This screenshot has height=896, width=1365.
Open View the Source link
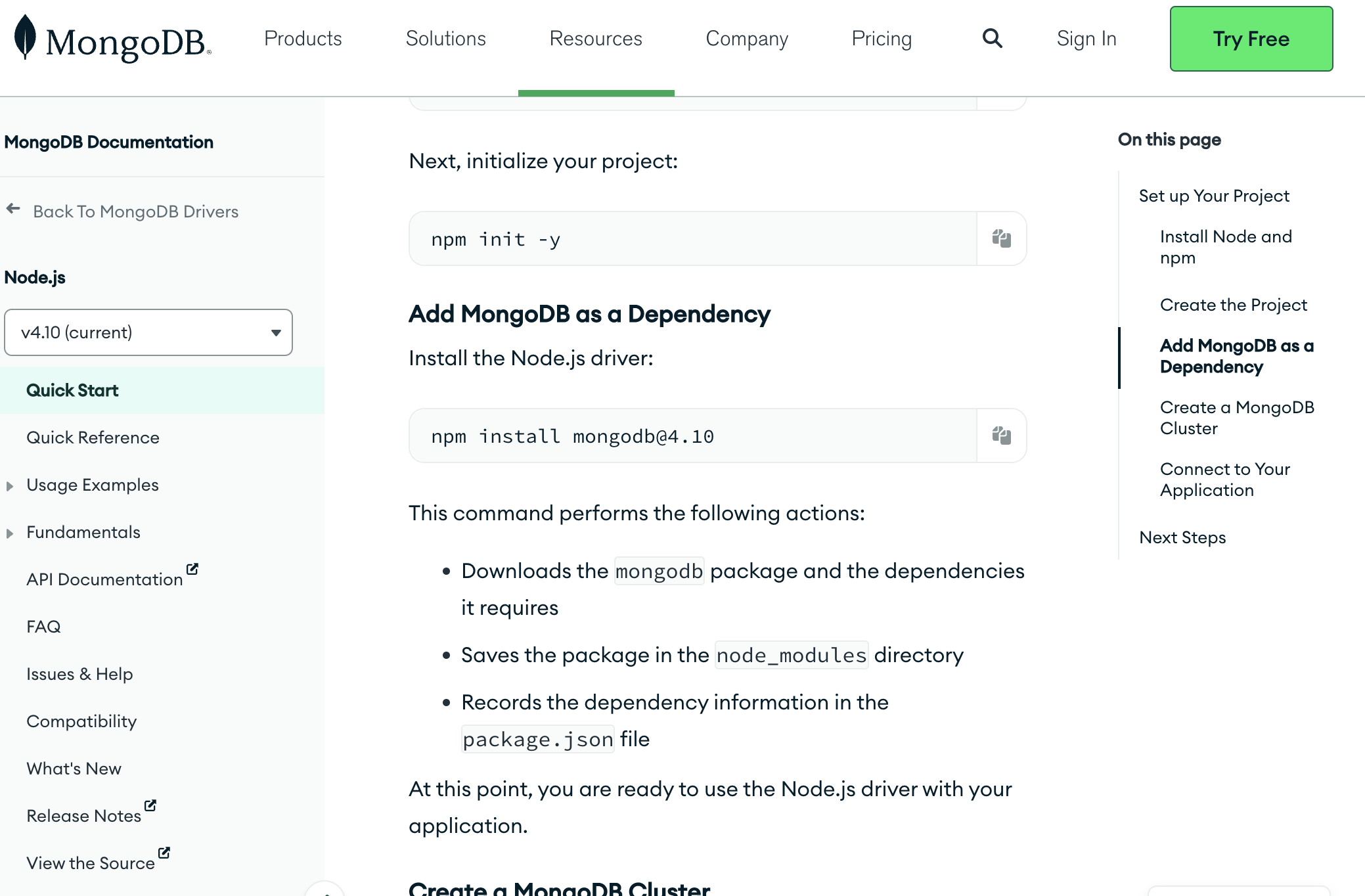(x=91, y=863)
